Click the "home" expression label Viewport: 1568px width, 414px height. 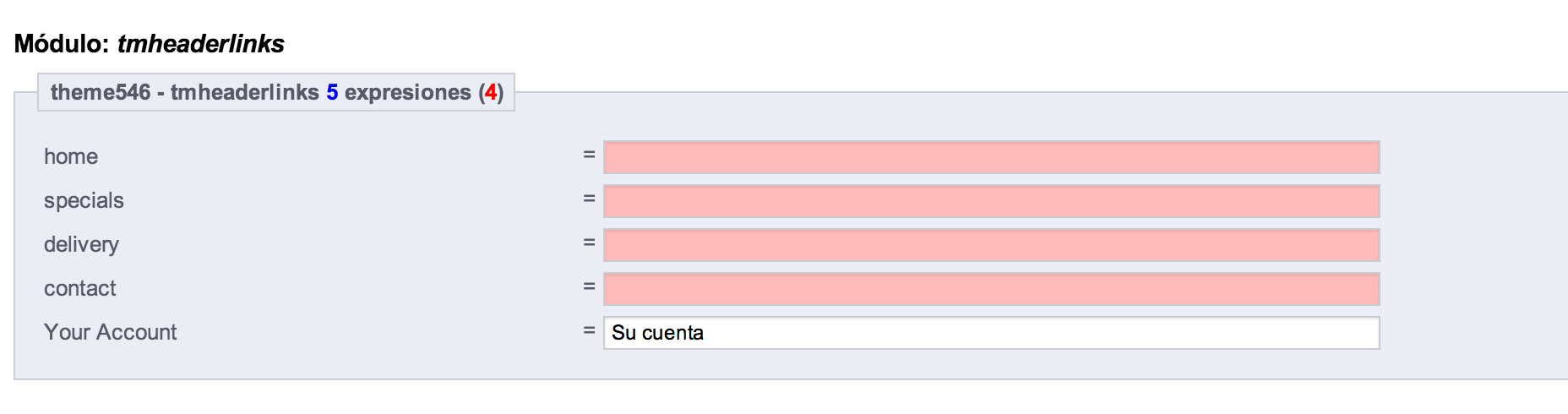click(x=71, y=157)
